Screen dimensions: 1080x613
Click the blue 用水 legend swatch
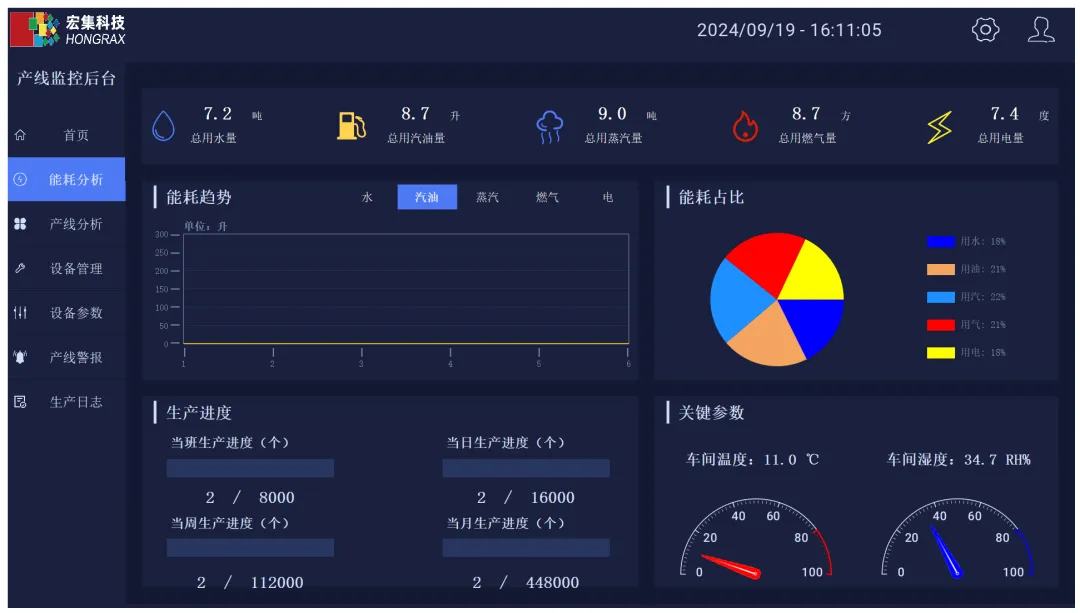coord(940,241)
